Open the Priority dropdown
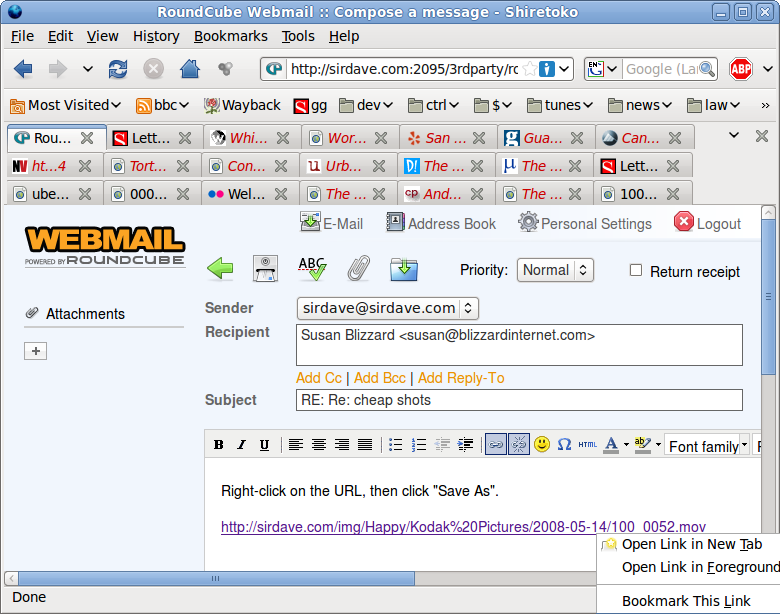This screenshot has height=614, width=780. coord(555,270)
